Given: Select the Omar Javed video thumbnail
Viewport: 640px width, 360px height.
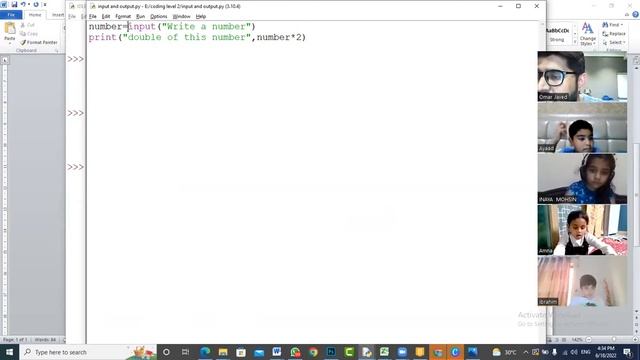Looking at the screenshot, I should click(x=582, y=76).
